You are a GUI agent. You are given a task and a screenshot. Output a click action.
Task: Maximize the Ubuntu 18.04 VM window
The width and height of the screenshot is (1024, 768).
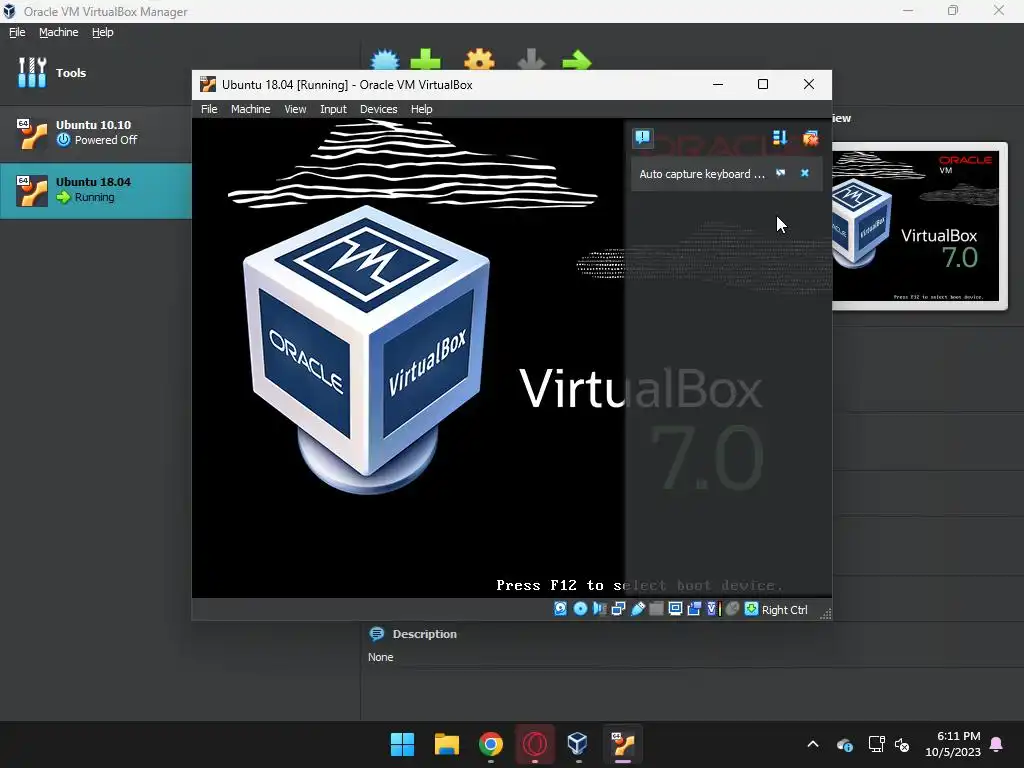[763, 84]
